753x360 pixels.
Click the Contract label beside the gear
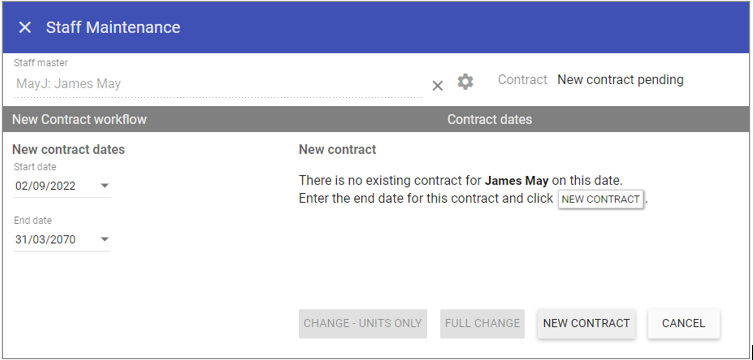522,80
